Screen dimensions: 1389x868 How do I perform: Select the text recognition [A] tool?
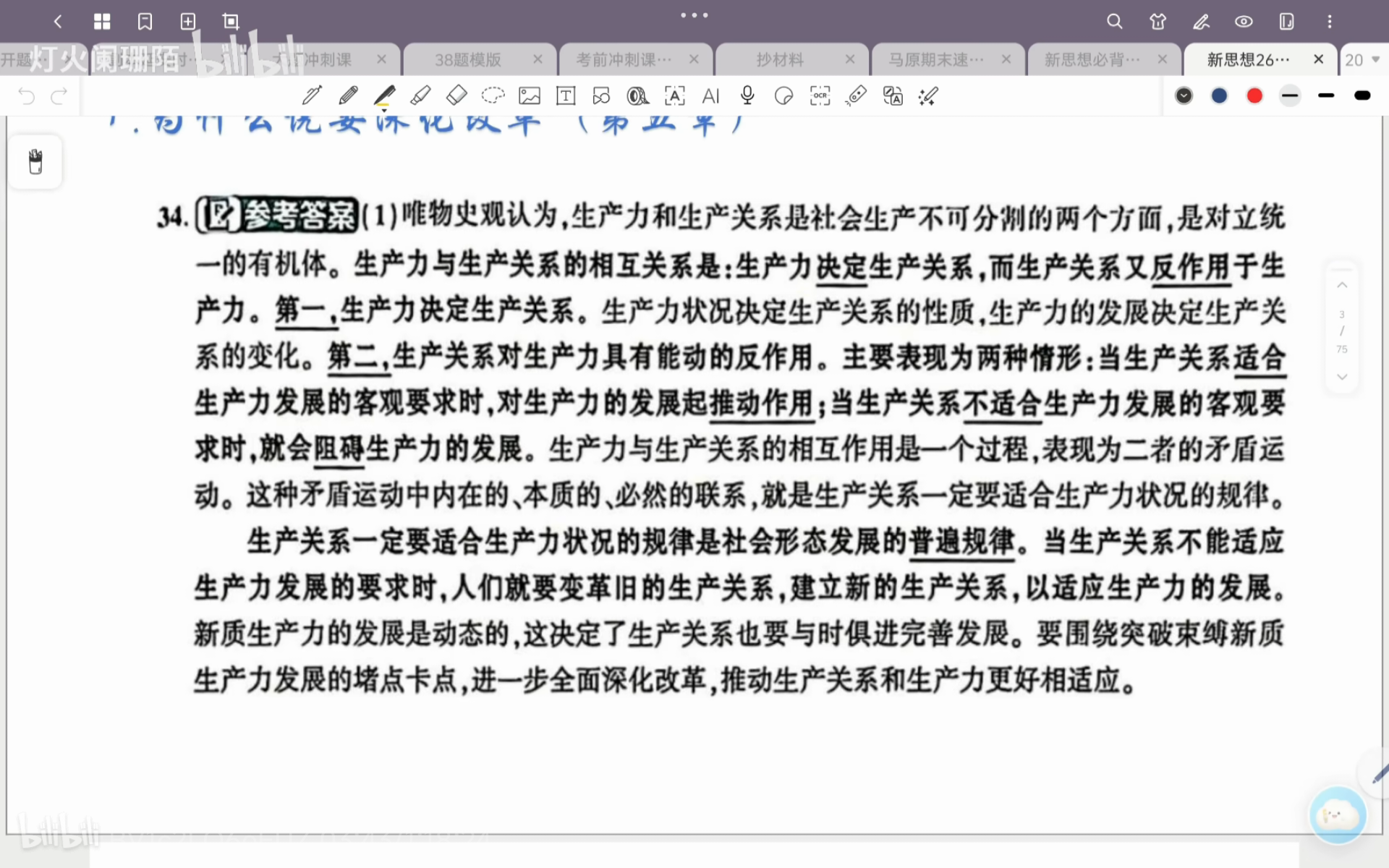click(674, 95)
